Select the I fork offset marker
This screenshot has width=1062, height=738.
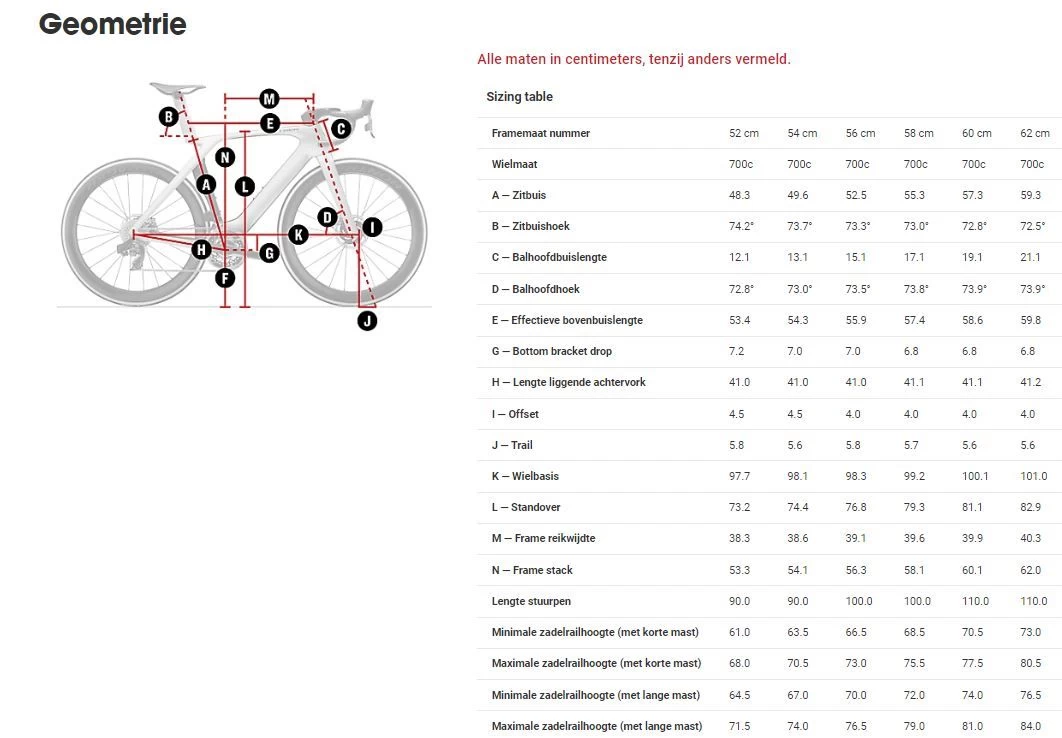(372, 227)
